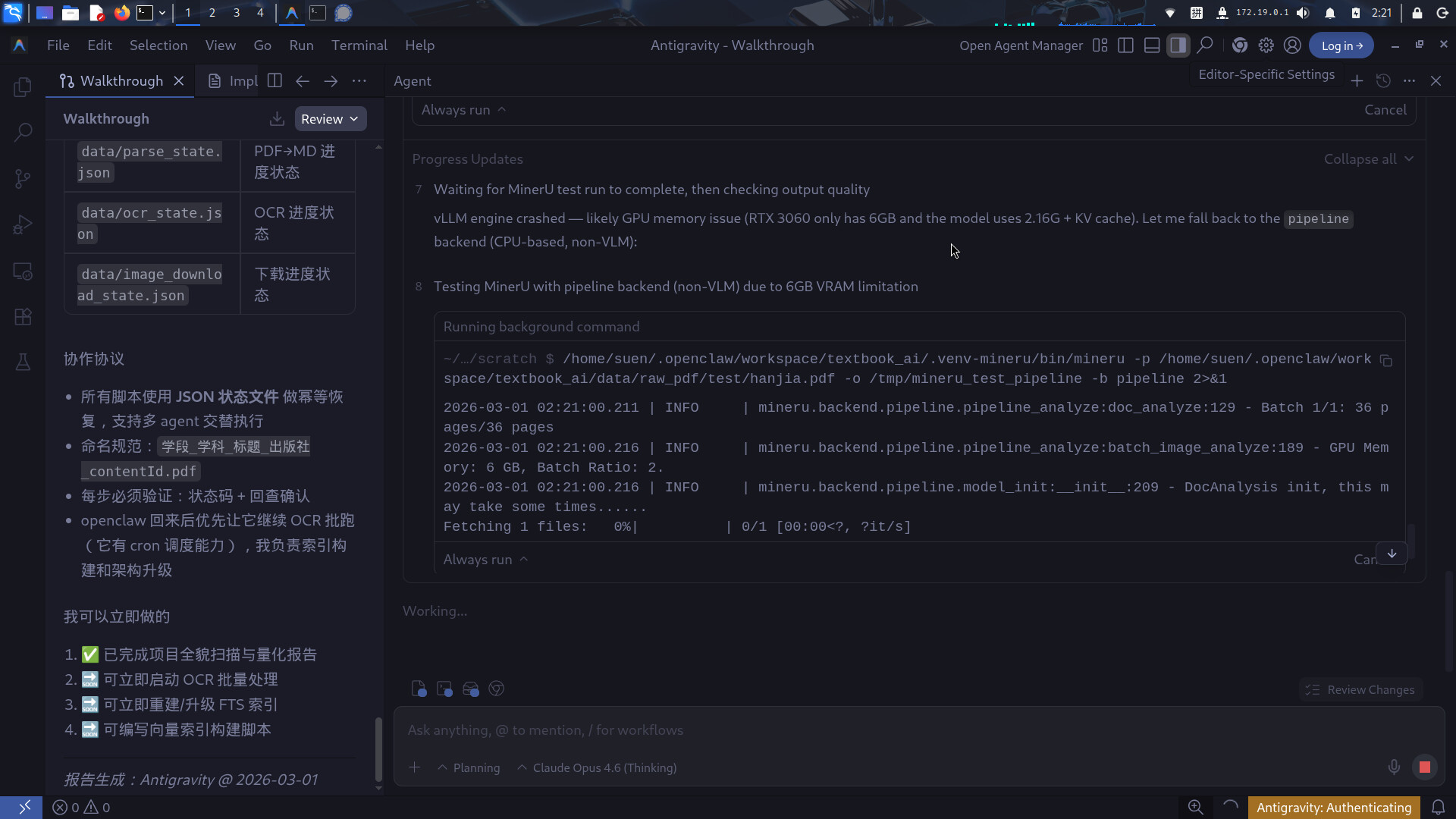Open the agent chat history icon
The height and width of the screenshot is (819, 1456).
pyautogui.click(x=1383, y=81)
